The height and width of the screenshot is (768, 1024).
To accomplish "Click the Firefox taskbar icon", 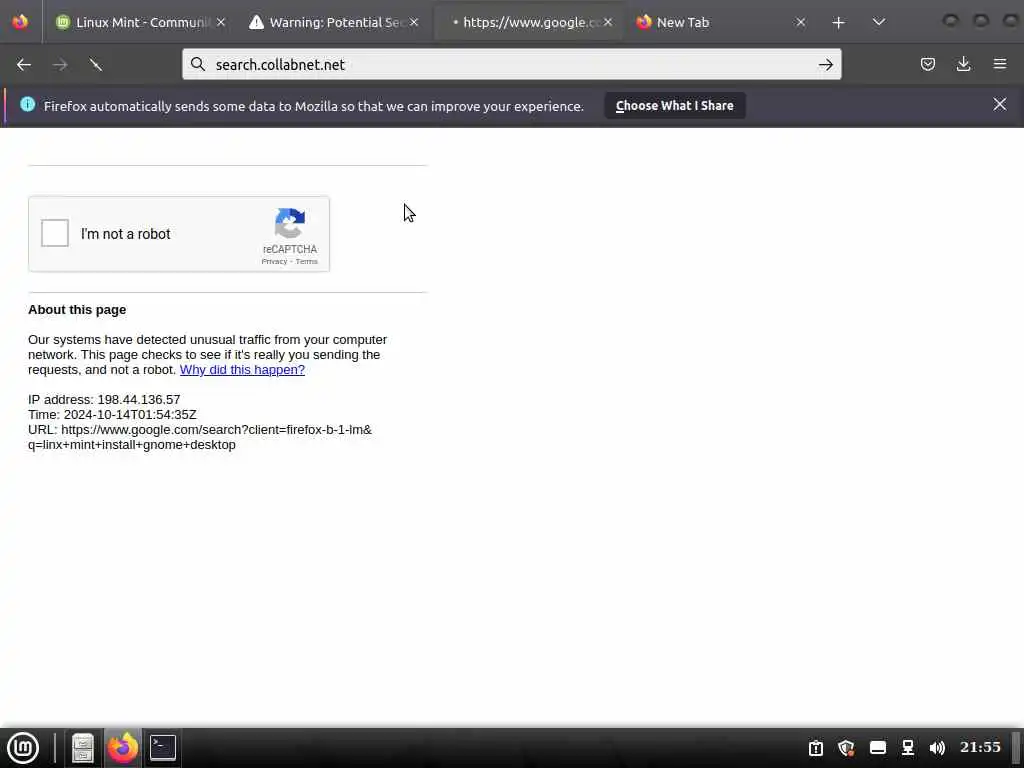I will point(123,748).
